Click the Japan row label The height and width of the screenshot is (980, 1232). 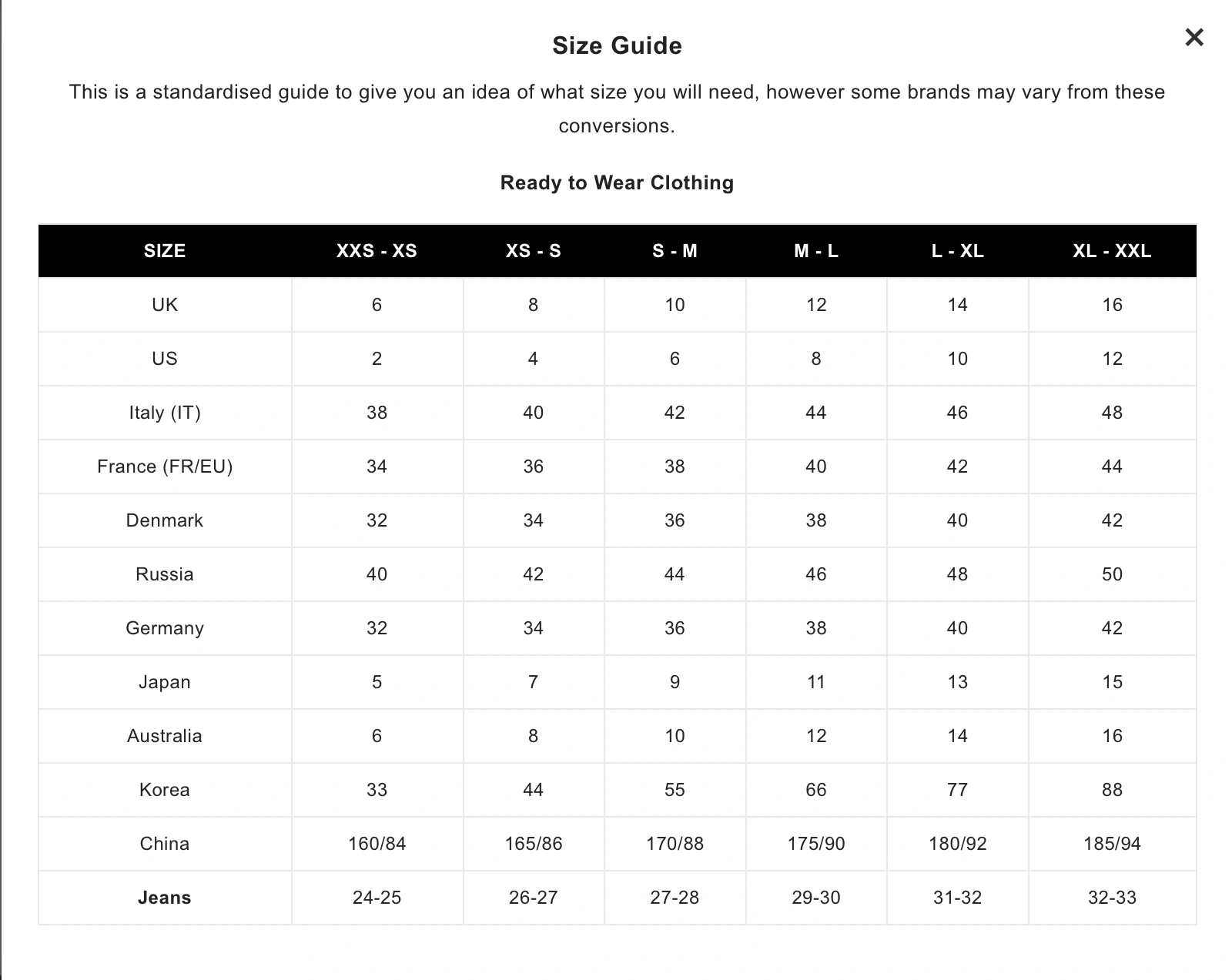(165, 682)
